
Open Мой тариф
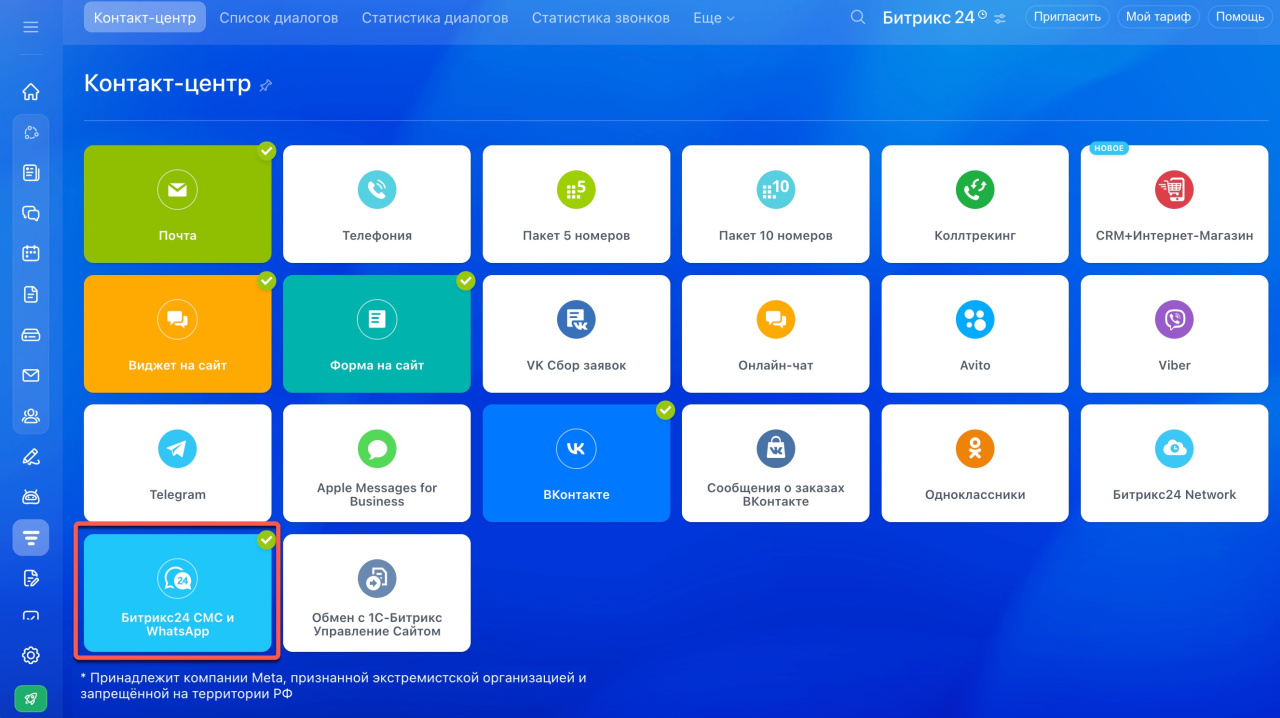tap(1158, 17)
